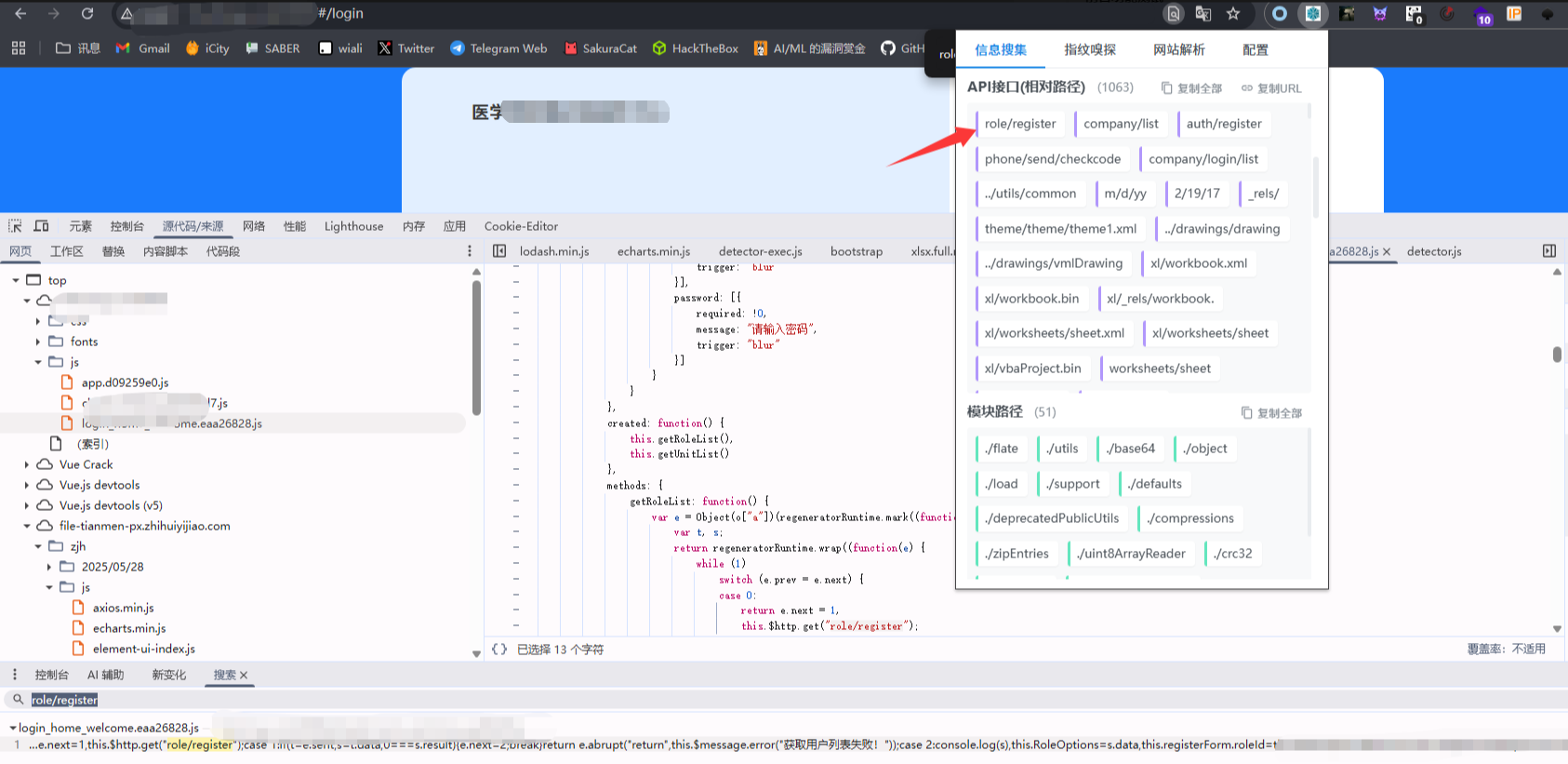This screenshot has width=1568, height=764.
Task: Close the 搜索 drawer tab
Action: point(244,676)
